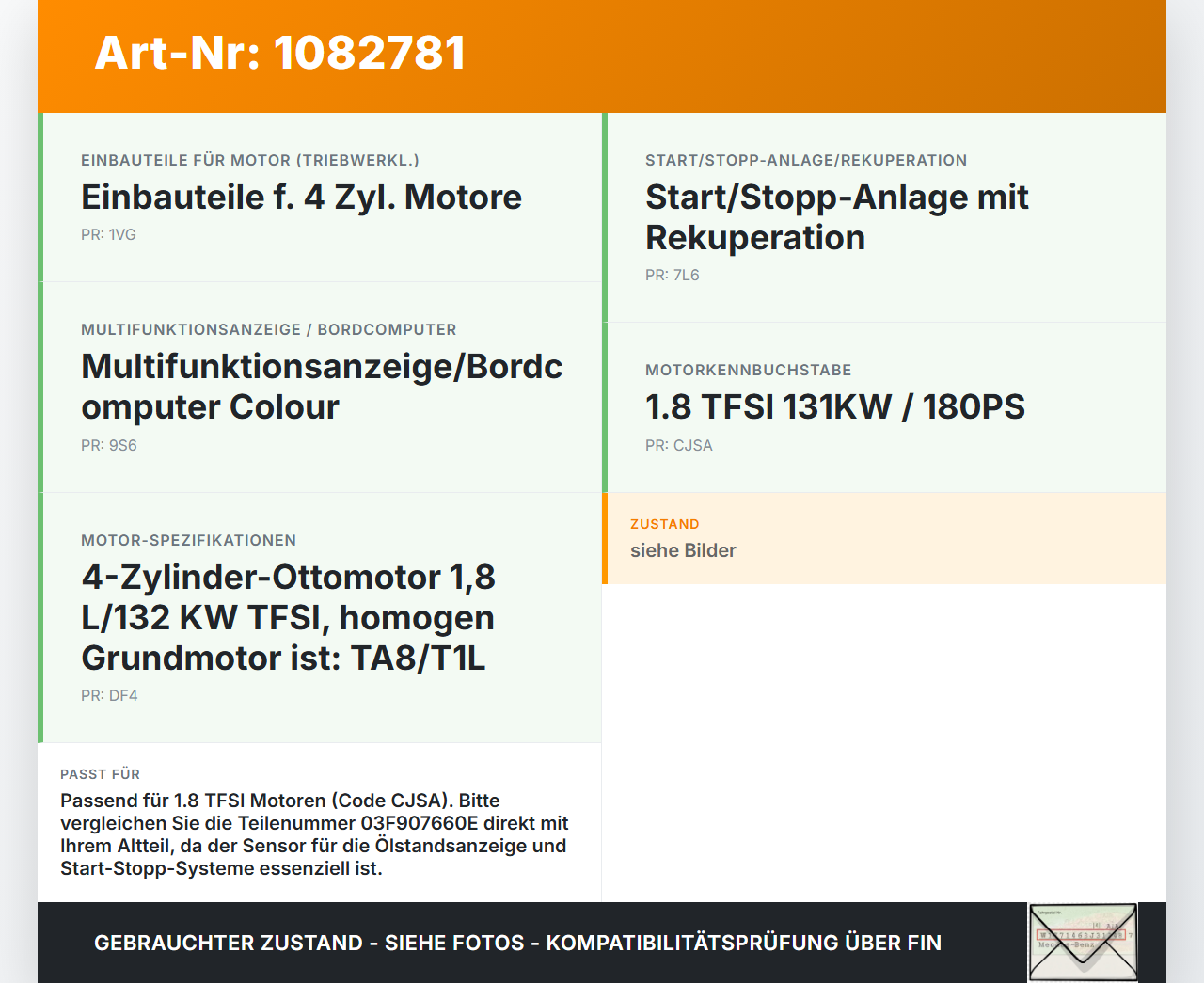Select the '4-Zylinder-Ottomotor 1,8 L/132 KW TFSI' description
This screenshot has height=984, width=1204.
coord(288,617)
